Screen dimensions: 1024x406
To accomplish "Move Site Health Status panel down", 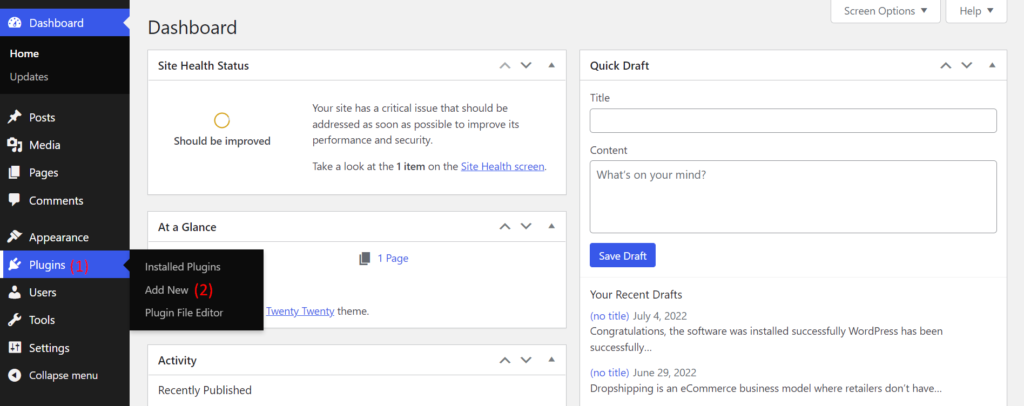I will (526, 65).
